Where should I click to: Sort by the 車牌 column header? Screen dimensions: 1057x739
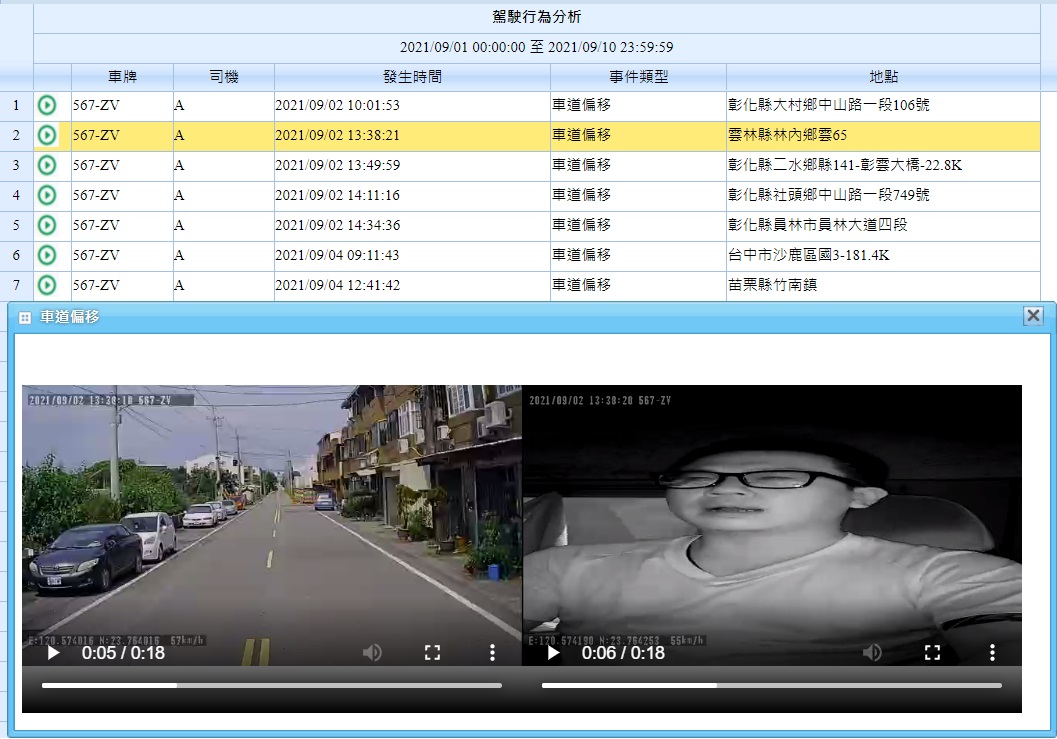[x=122, y=77]
